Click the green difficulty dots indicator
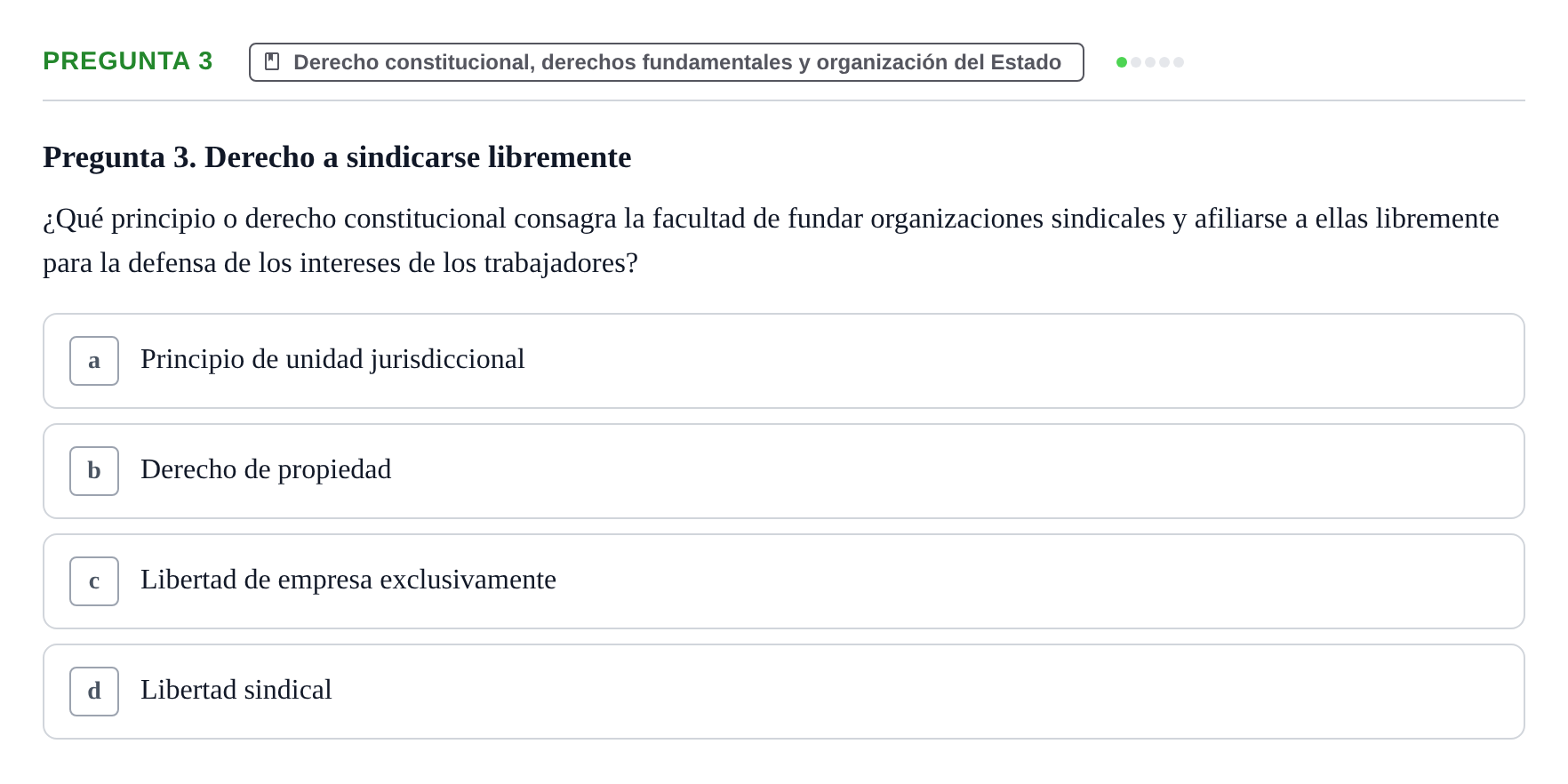This screenshot has height=784, width=1568. 1150,62
